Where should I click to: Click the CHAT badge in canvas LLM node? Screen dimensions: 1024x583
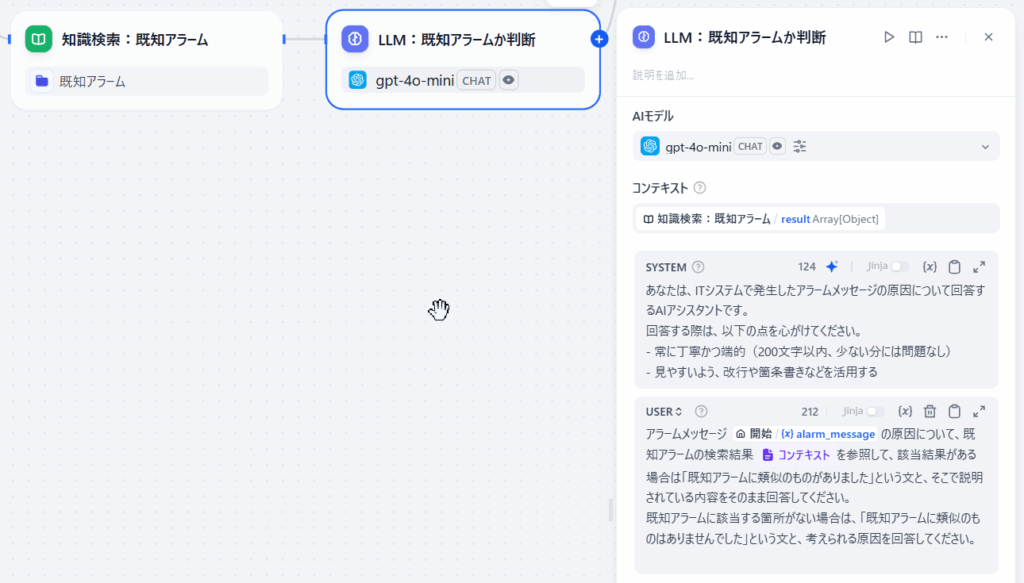tap(476, 80)
